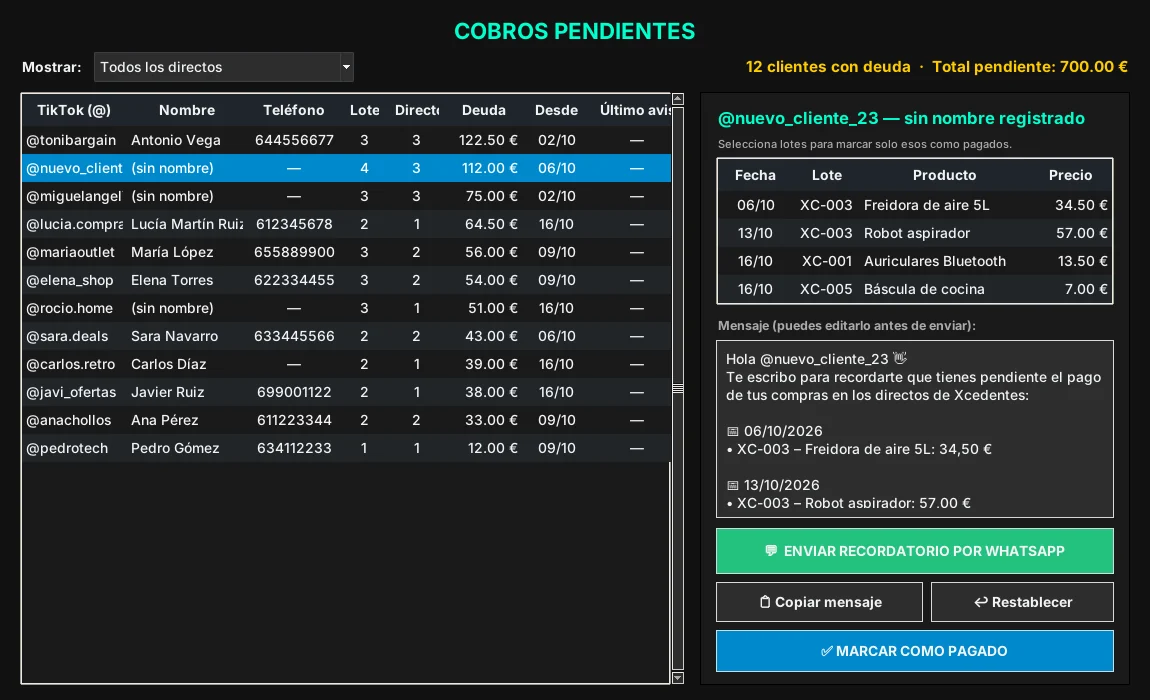This screenshot has width=1150, height=700.
Task: Select the @elena_shop row
Action: [x=346, y=280]
